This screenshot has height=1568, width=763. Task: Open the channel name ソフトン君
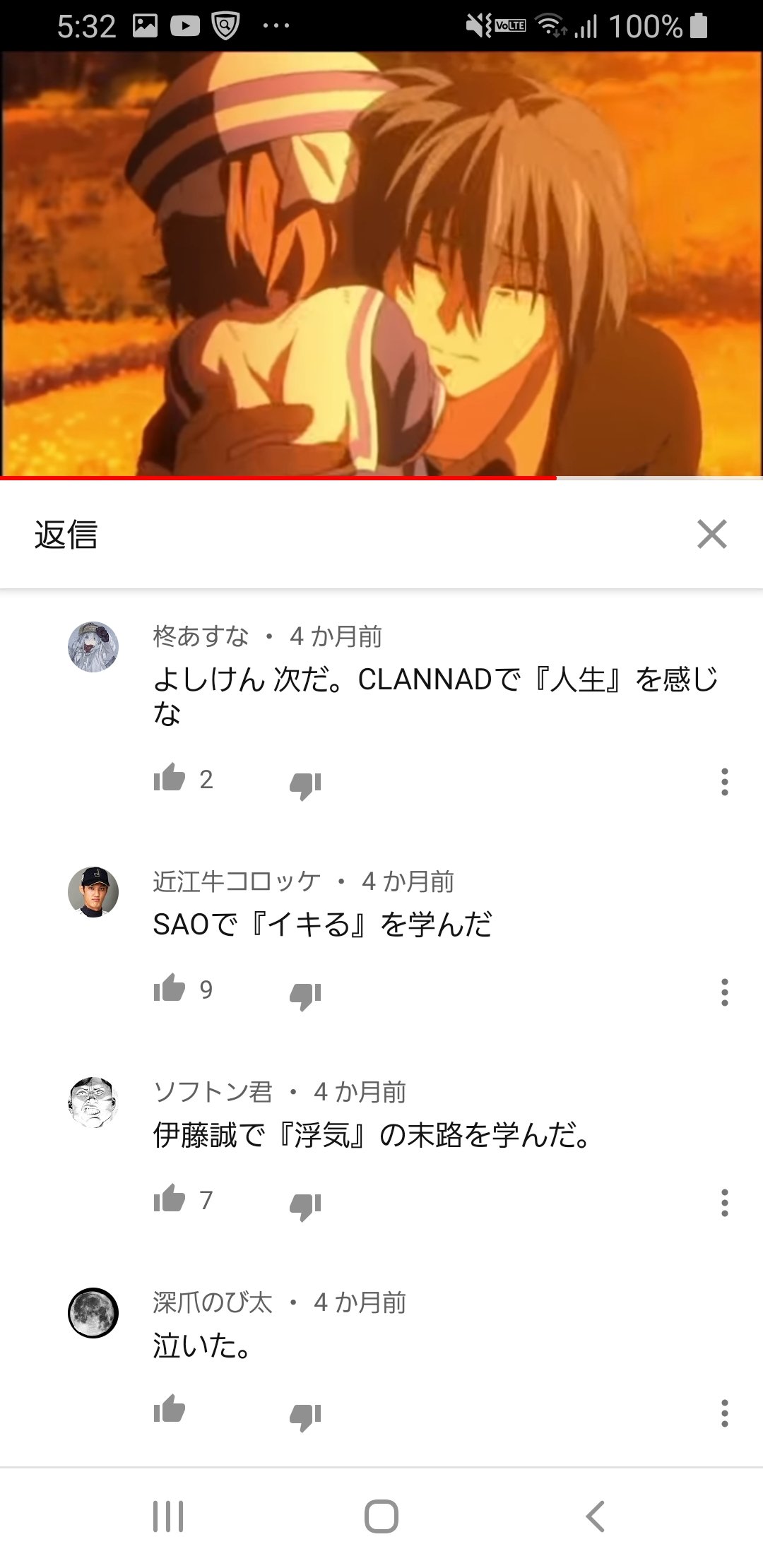[x=213, y=1092]
